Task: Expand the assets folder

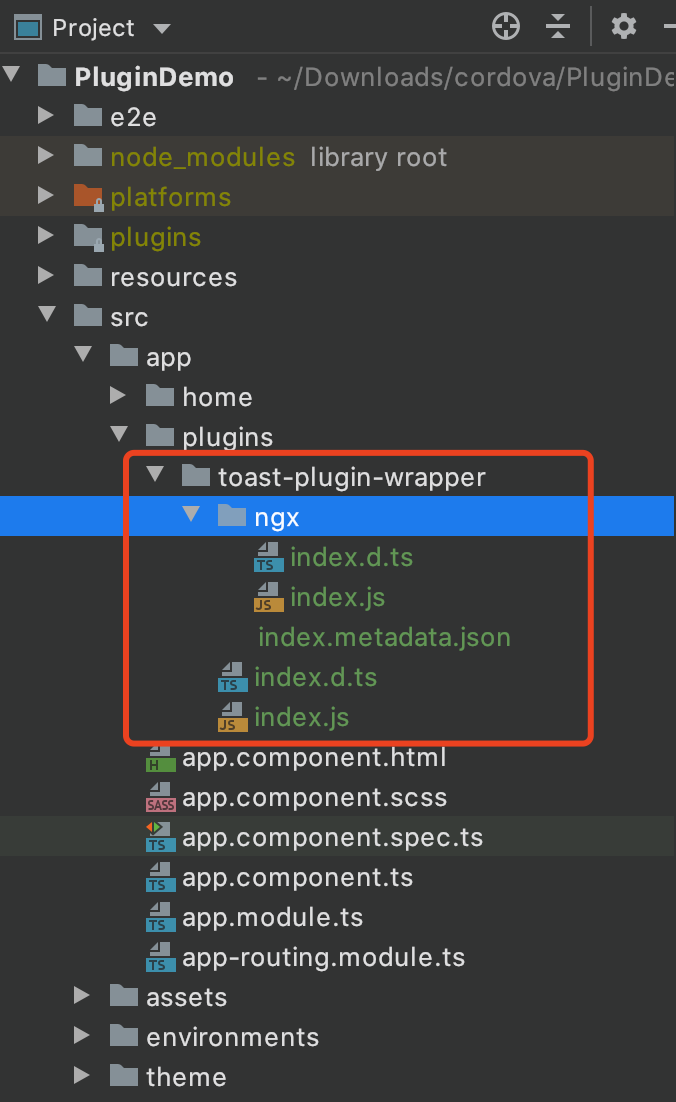Action: click(82, 996)
